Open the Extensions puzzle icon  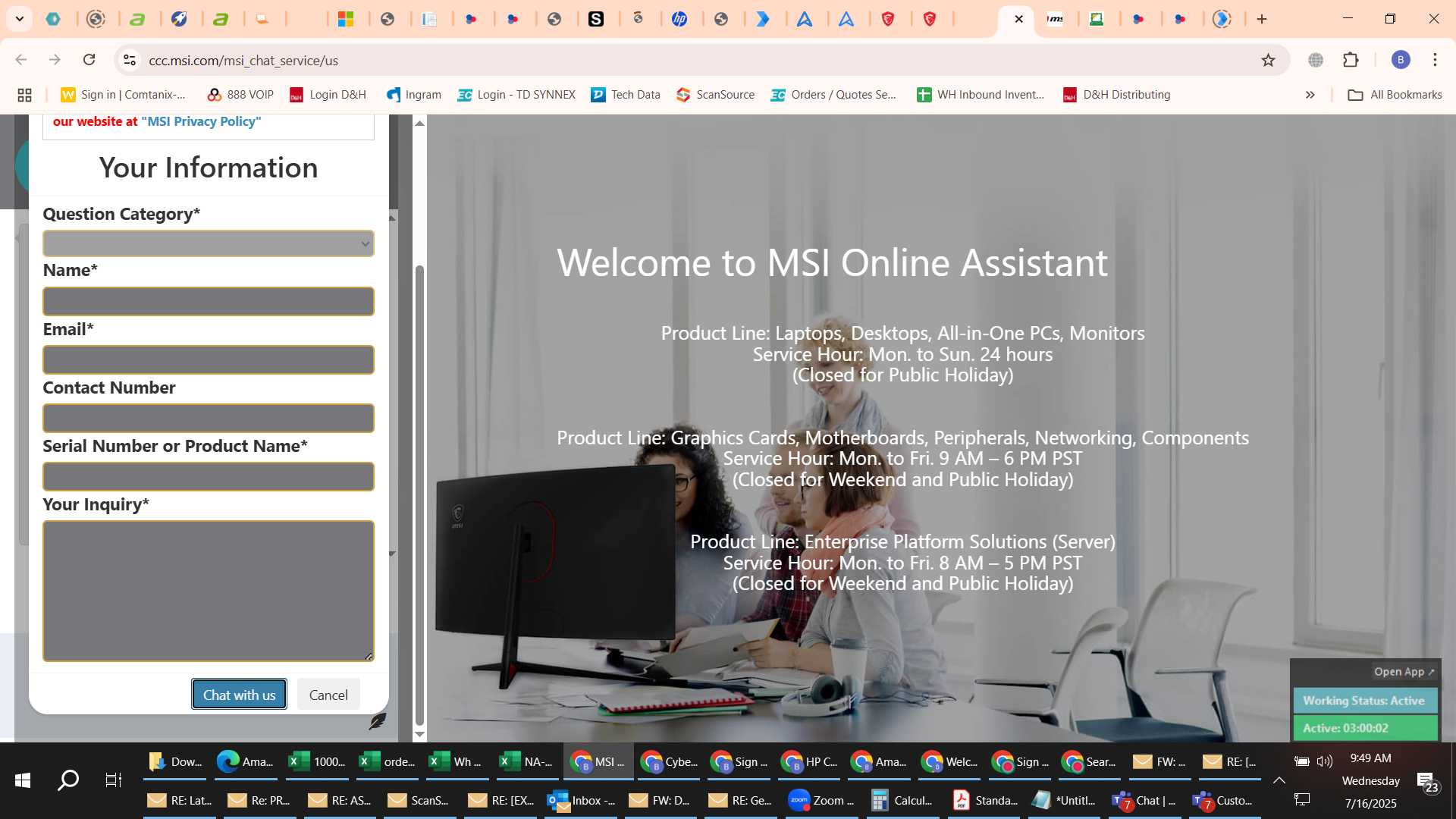tap(1351, 60)
